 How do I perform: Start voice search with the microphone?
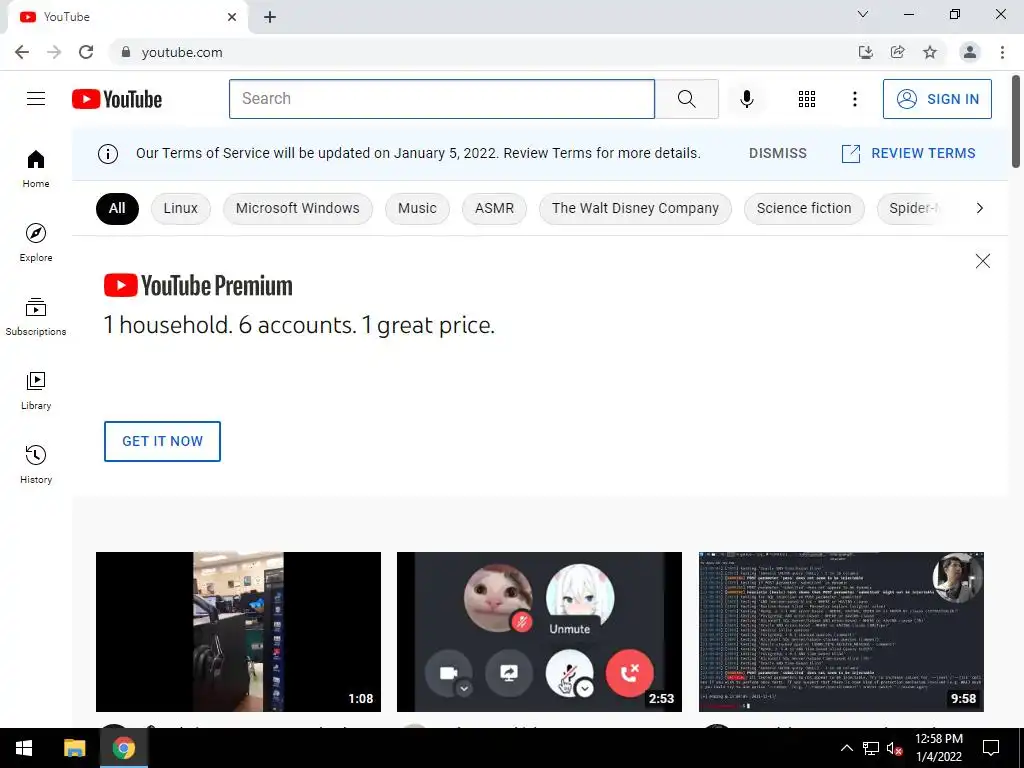click(x=746, y=99)
